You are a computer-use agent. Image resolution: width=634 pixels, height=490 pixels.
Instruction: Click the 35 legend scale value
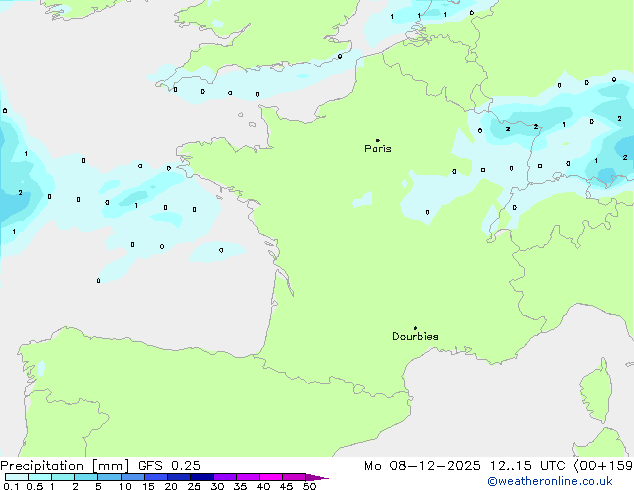[240, 486]
